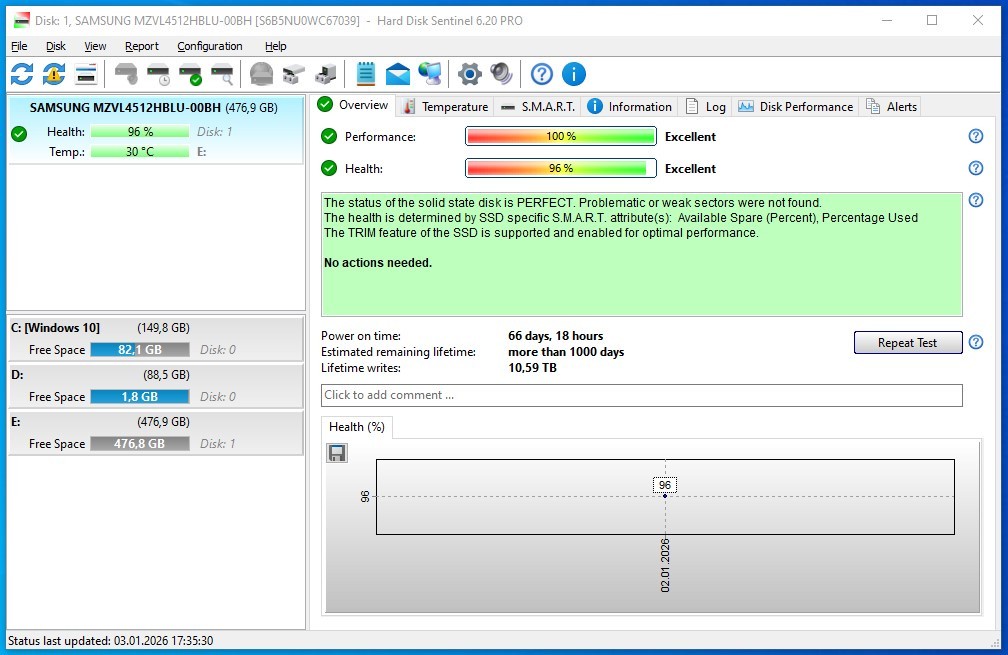Switch to the Disk Performance tab
This screenshot has width=1008, height=655.
tap(796, 107)
